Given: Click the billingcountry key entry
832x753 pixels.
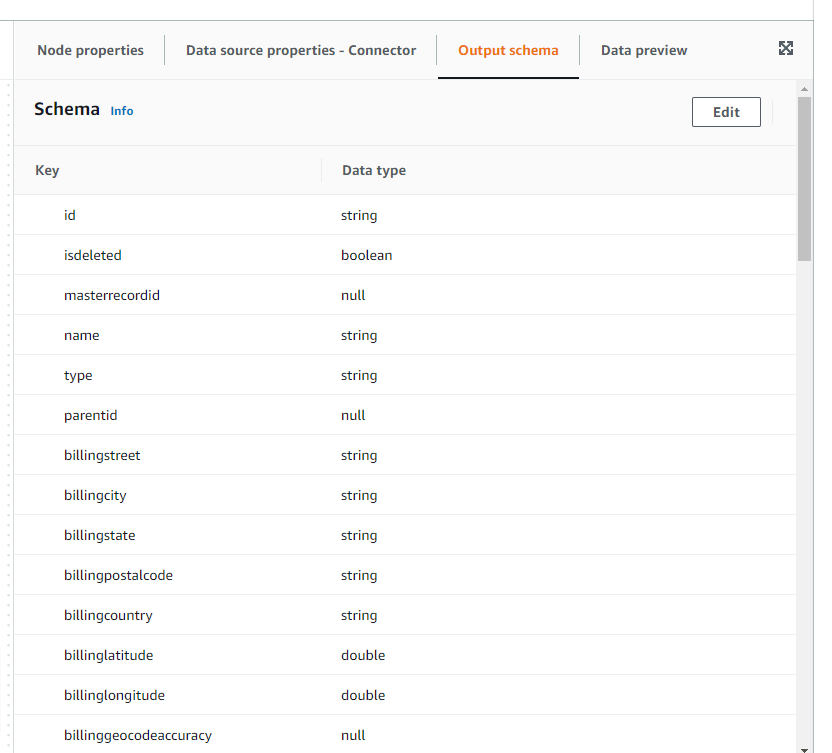Looking at the screenshot, I should (108, 615).
